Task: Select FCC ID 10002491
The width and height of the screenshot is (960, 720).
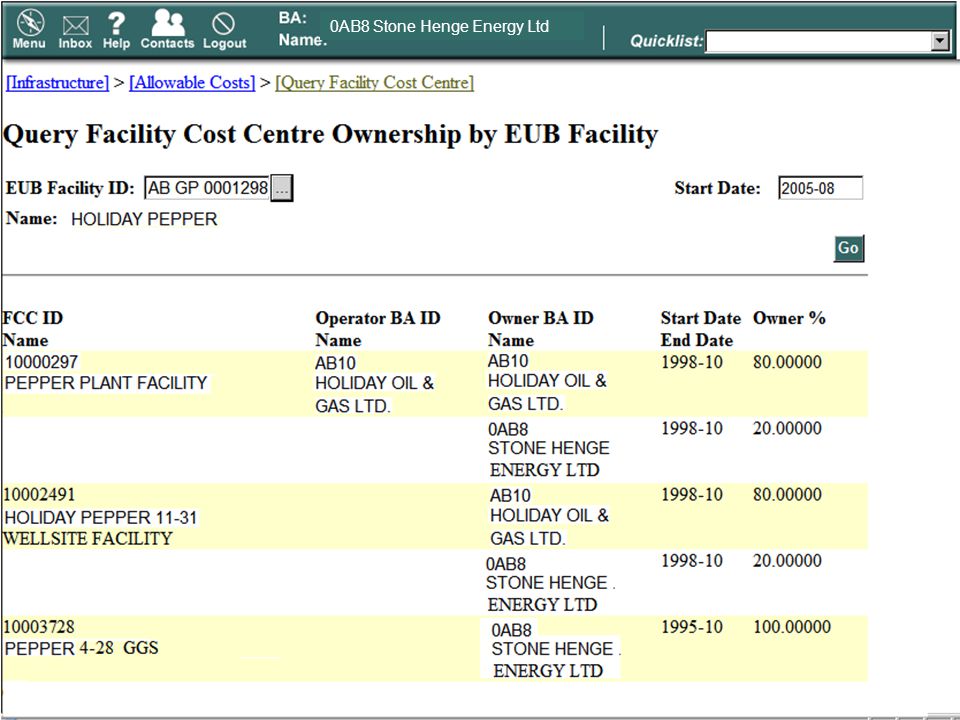Action: [40, 494]
